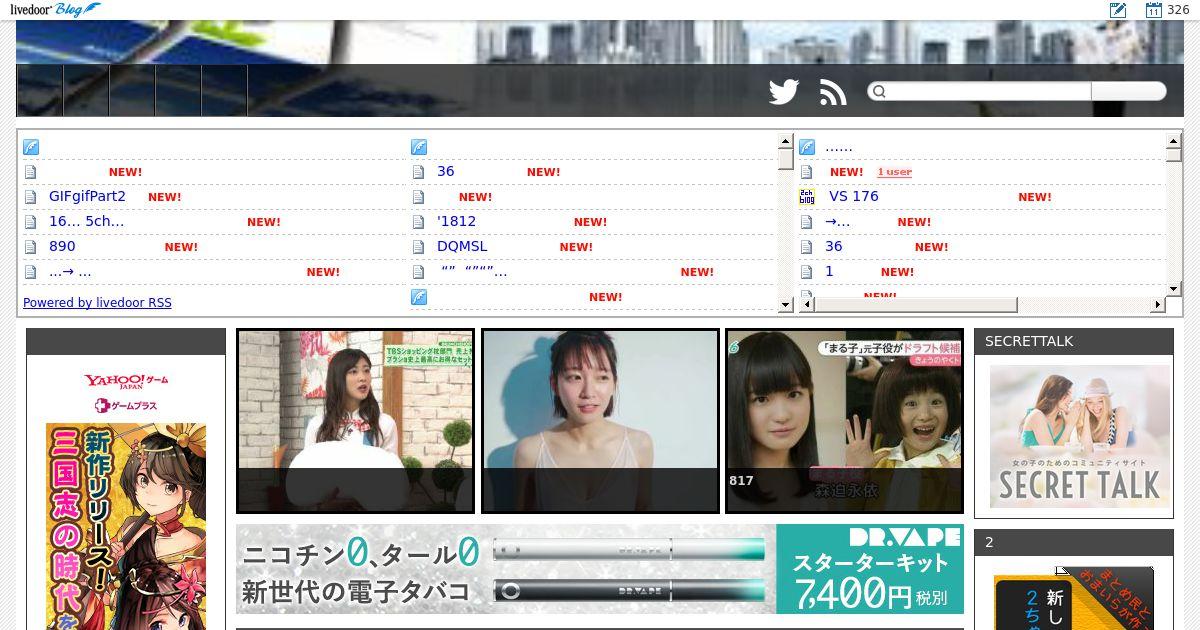The height and width of the screenshot is (630, 1200).
Task: Click the DR.VAPE starter kit ad banner
Action: coord(600,569)
